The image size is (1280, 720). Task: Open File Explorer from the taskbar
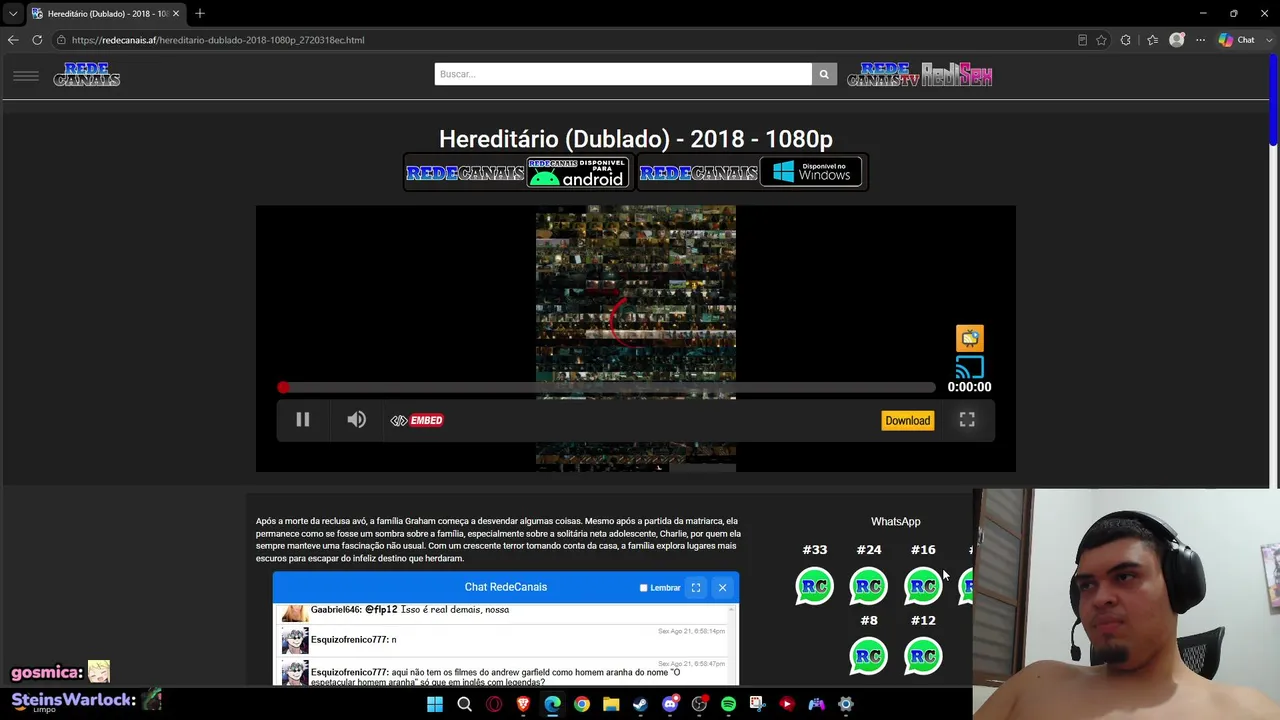pos(611,704)
